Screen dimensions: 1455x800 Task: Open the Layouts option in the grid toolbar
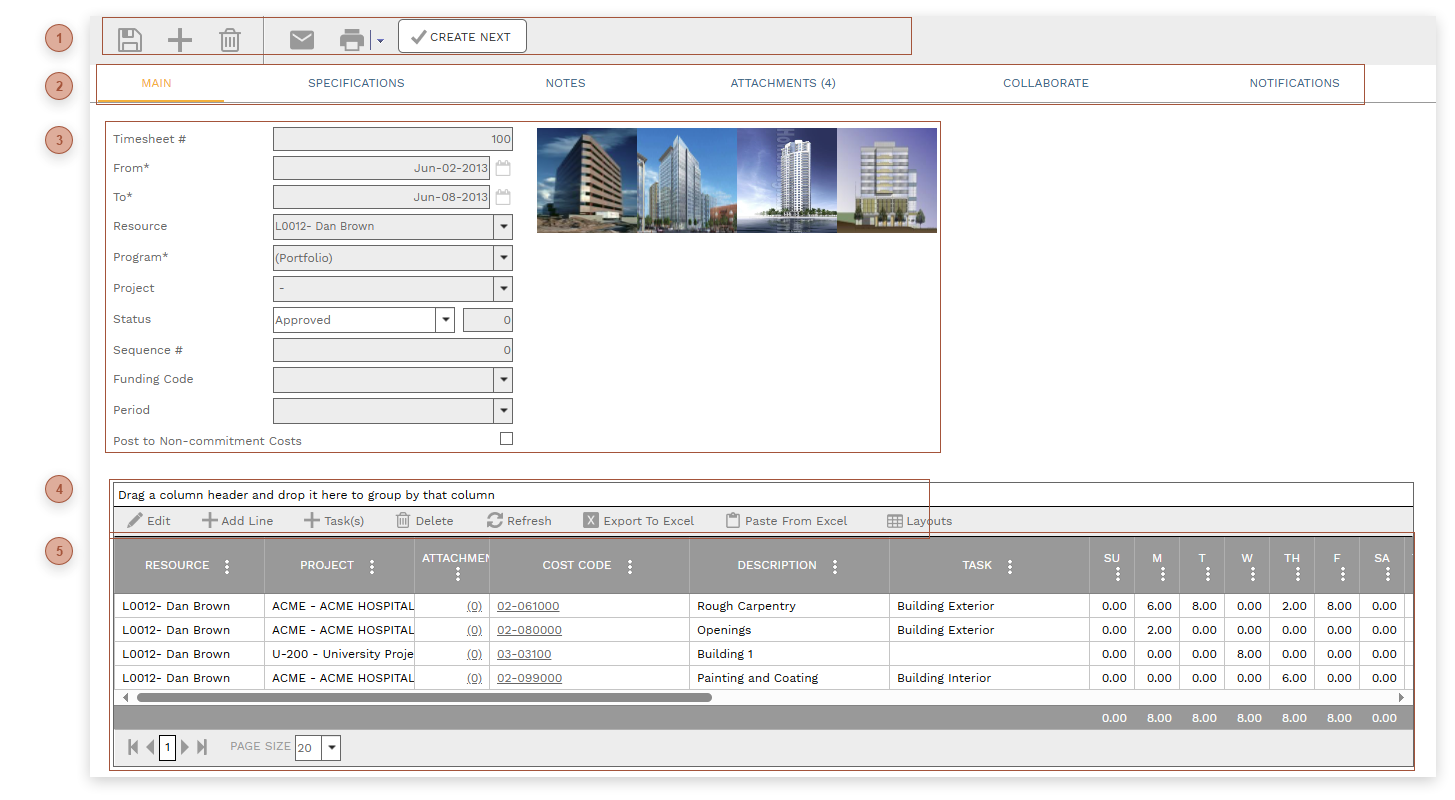(x=918, y=520)
